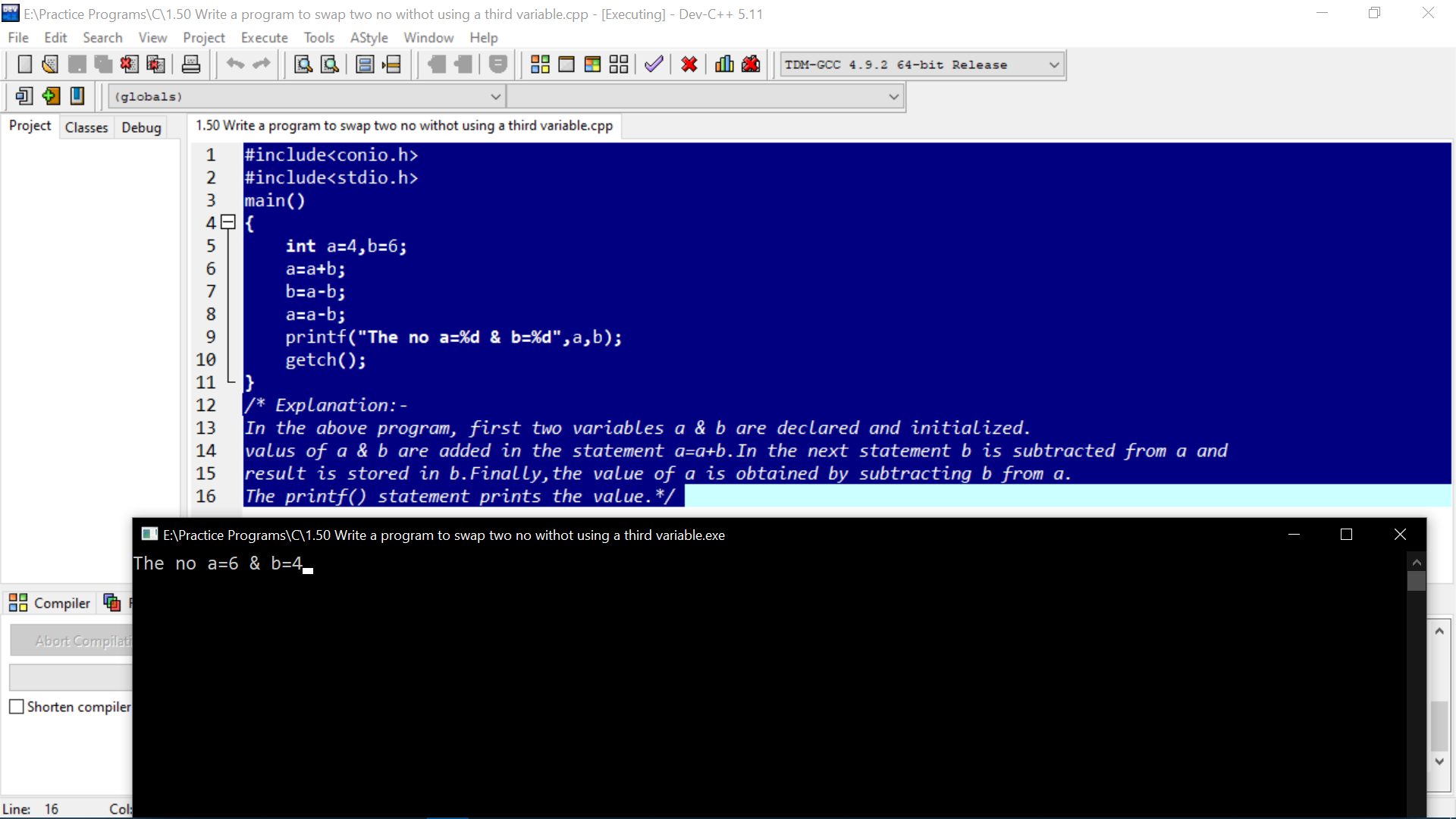The width and height of the screenshot is (1456, 819).
Task: Open the File menu
Action: [18, 37]
